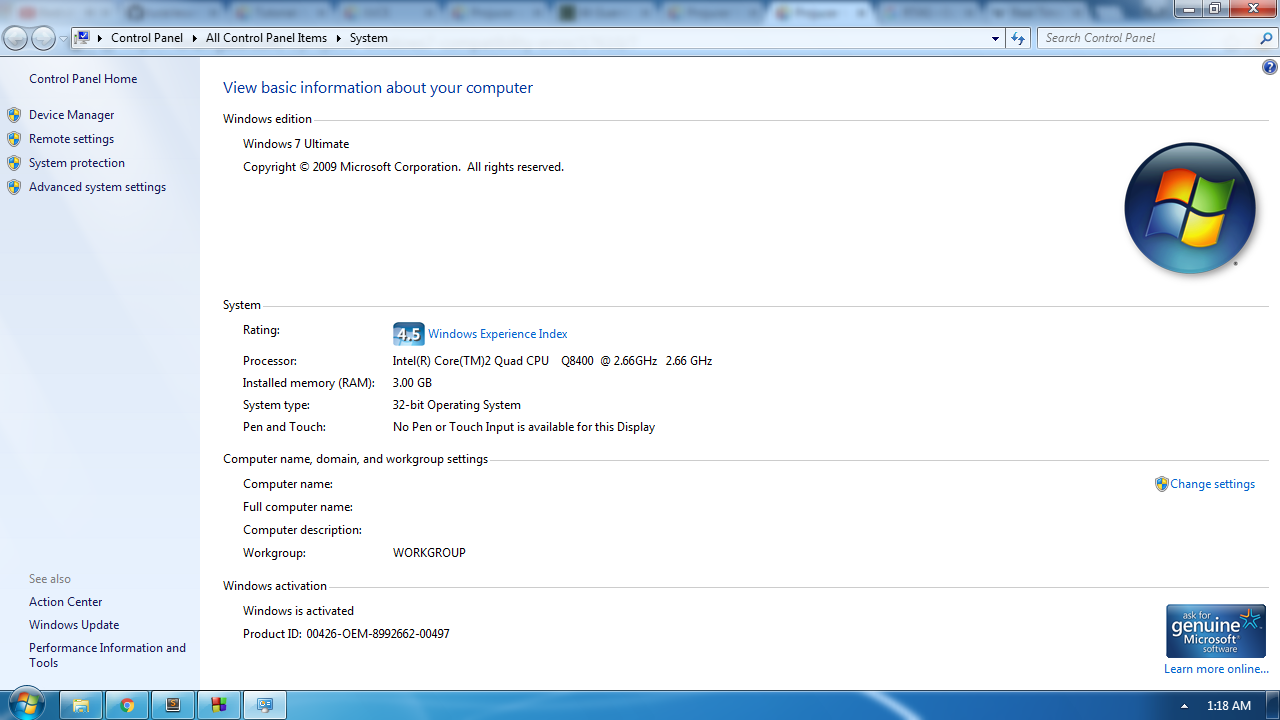Expand the arrow after Control Panel breadcrumb

point(195,38)
